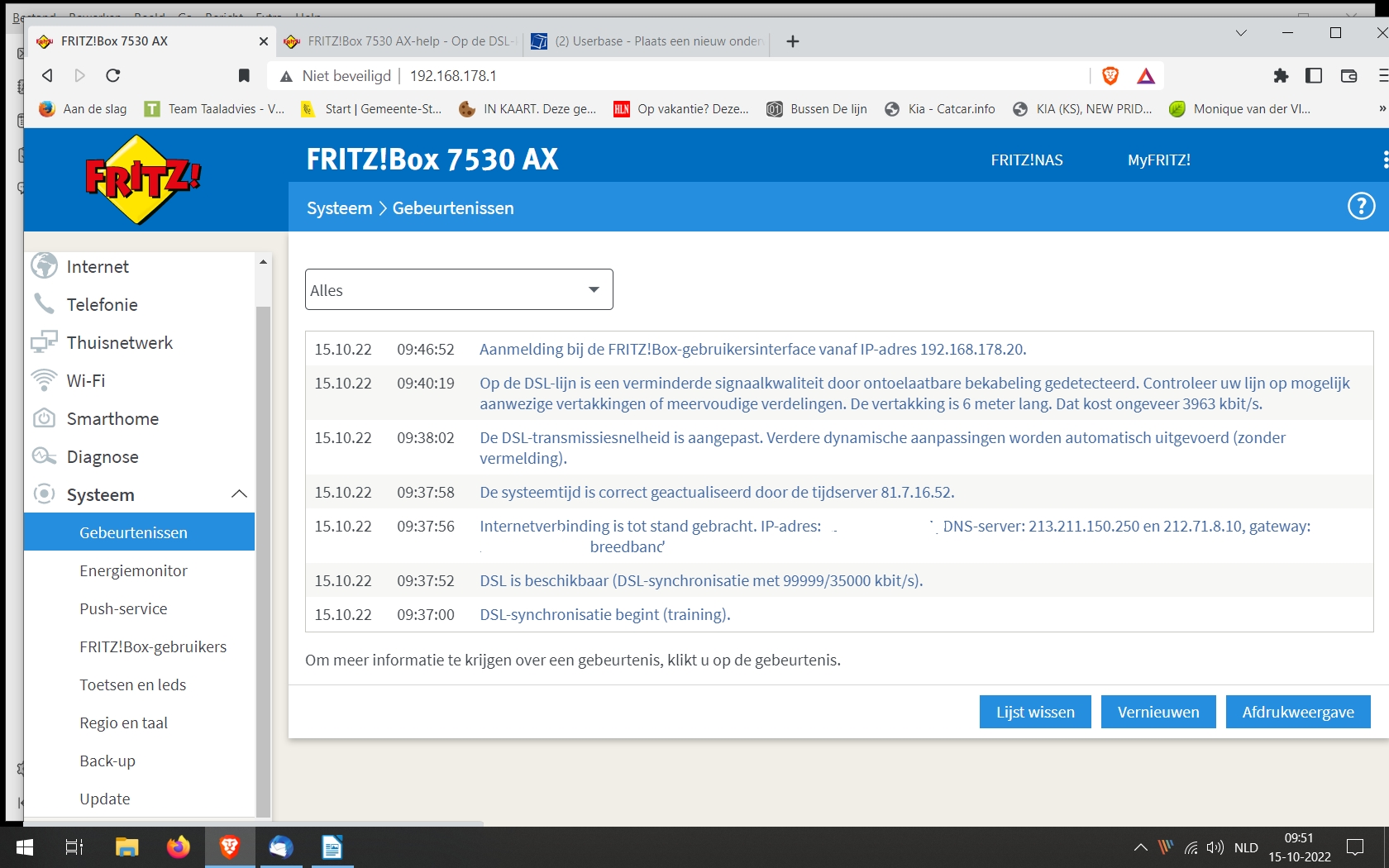The width and height of the screenshot is (1389, 868).
Task: Open the browser extensions puzzle icon
Action: (1281, 76)
